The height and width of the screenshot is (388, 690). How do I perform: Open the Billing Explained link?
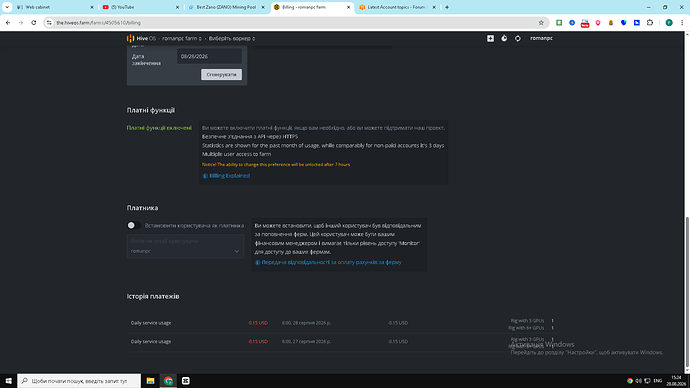(x=229, y=176)
